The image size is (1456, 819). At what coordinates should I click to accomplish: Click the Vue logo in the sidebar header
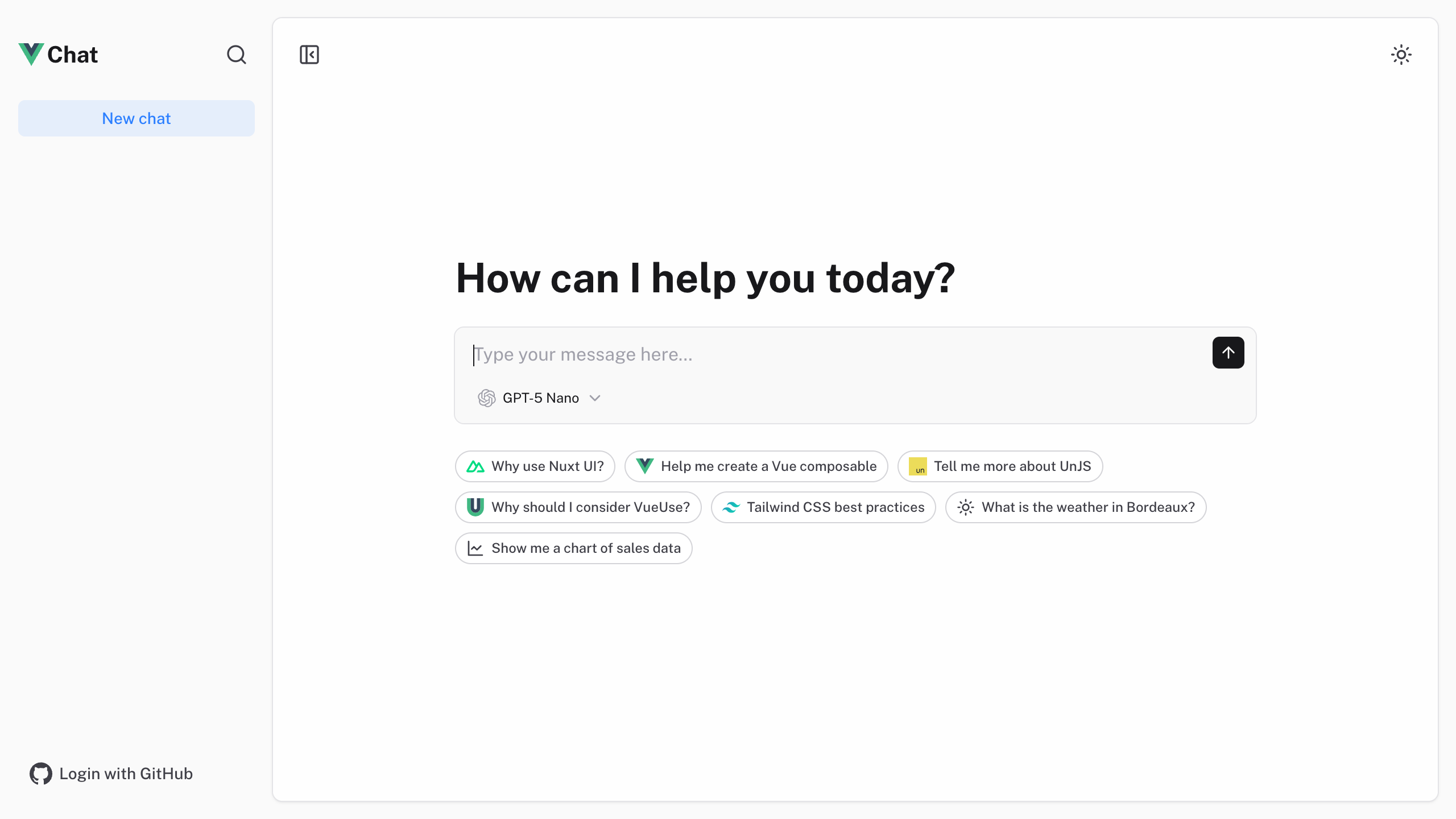pyautogui.click(x=31, y=54)
